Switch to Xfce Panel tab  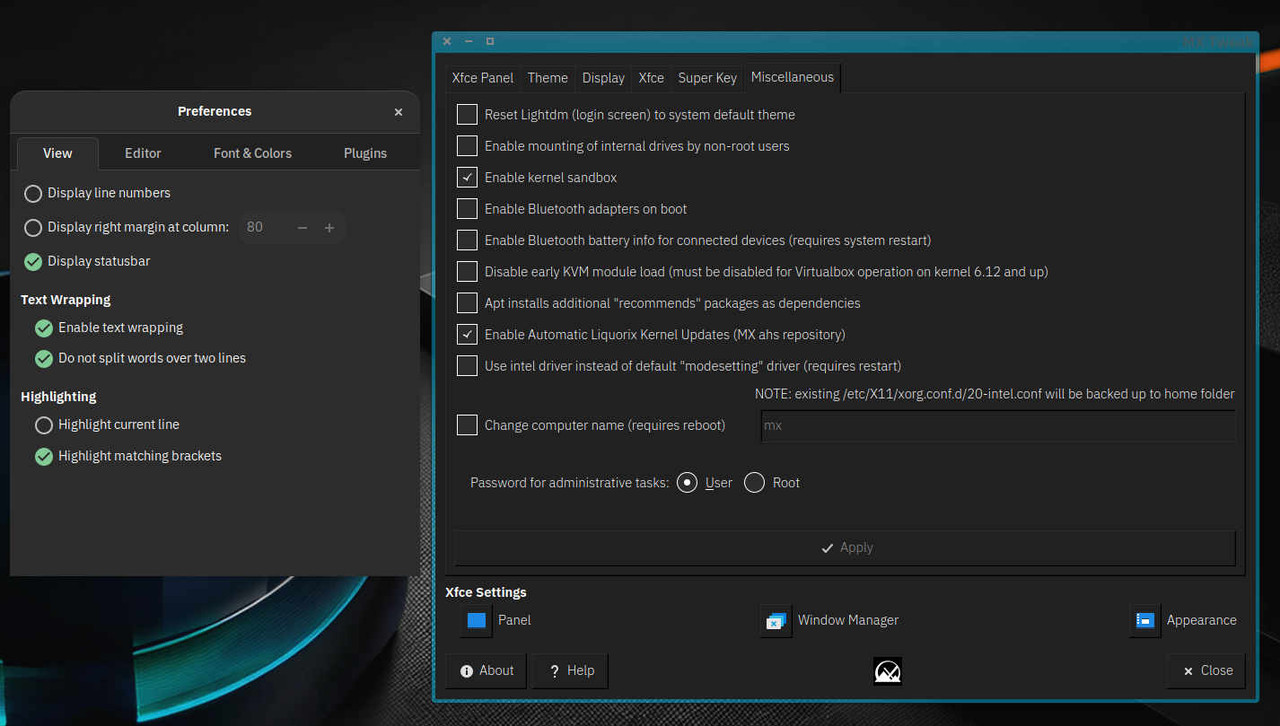click(483, 78)
